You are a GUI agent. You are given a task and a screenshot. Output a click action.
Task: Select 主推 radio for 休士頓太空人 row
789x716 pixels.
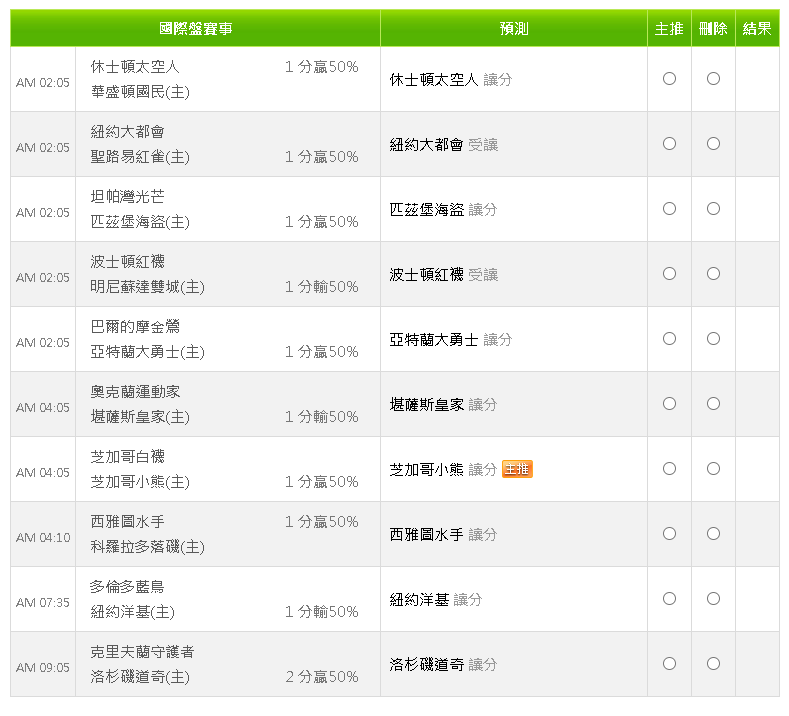tap(669, 78)
